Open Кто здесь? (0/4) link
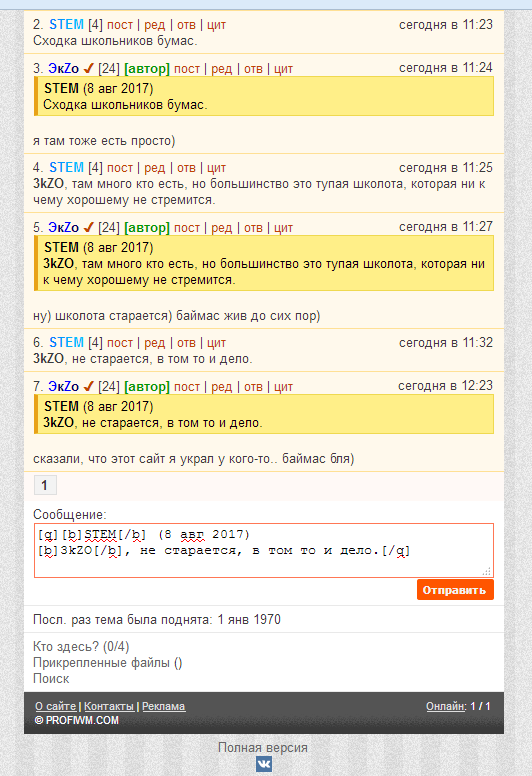 point(81,647)
